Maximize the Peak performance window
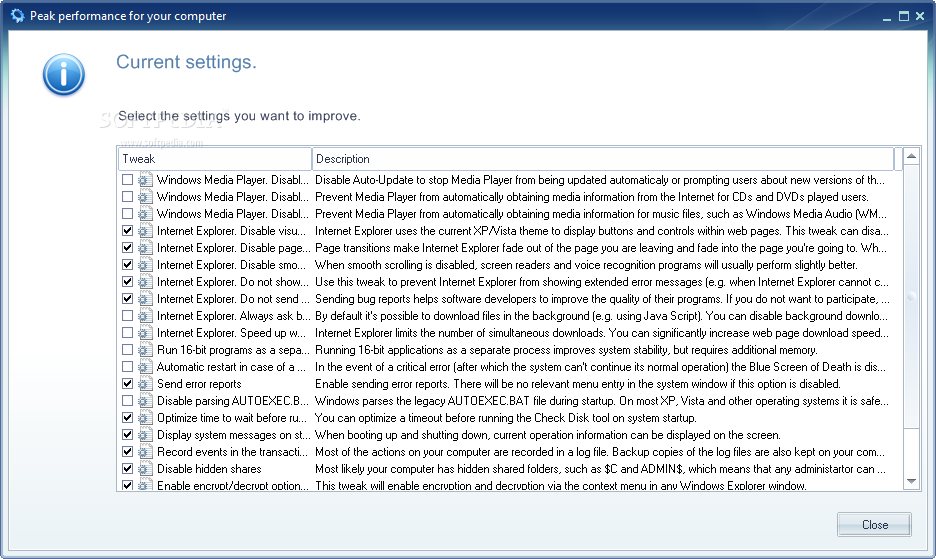The width and height of the screenshot is (936, 559). (904, 17)
